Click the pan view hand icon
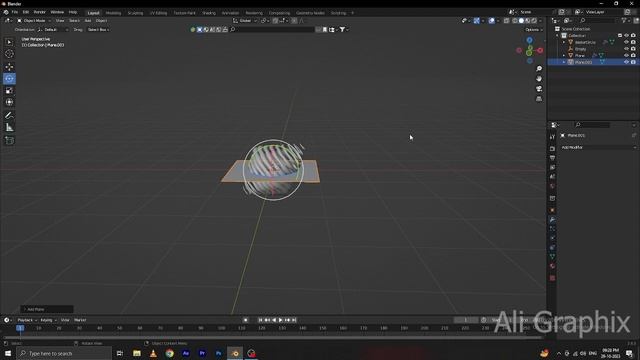 [x=539, y=78]
